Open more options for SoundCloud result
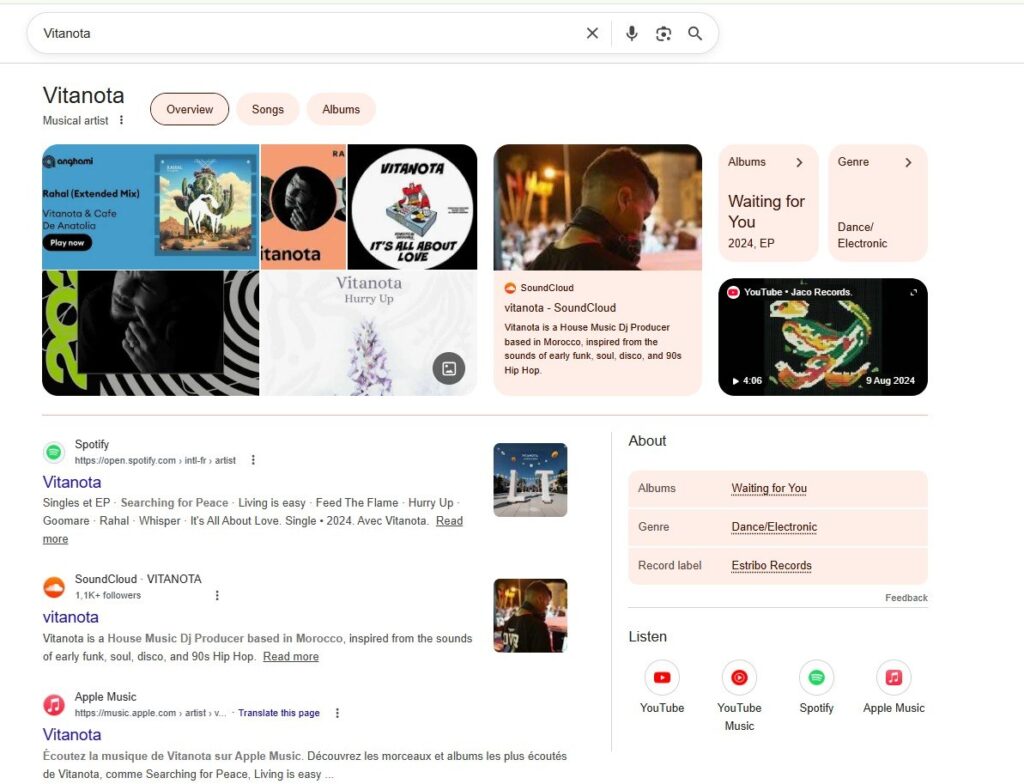The width and height of the screenshot is (1024, 784). (217, 595)
